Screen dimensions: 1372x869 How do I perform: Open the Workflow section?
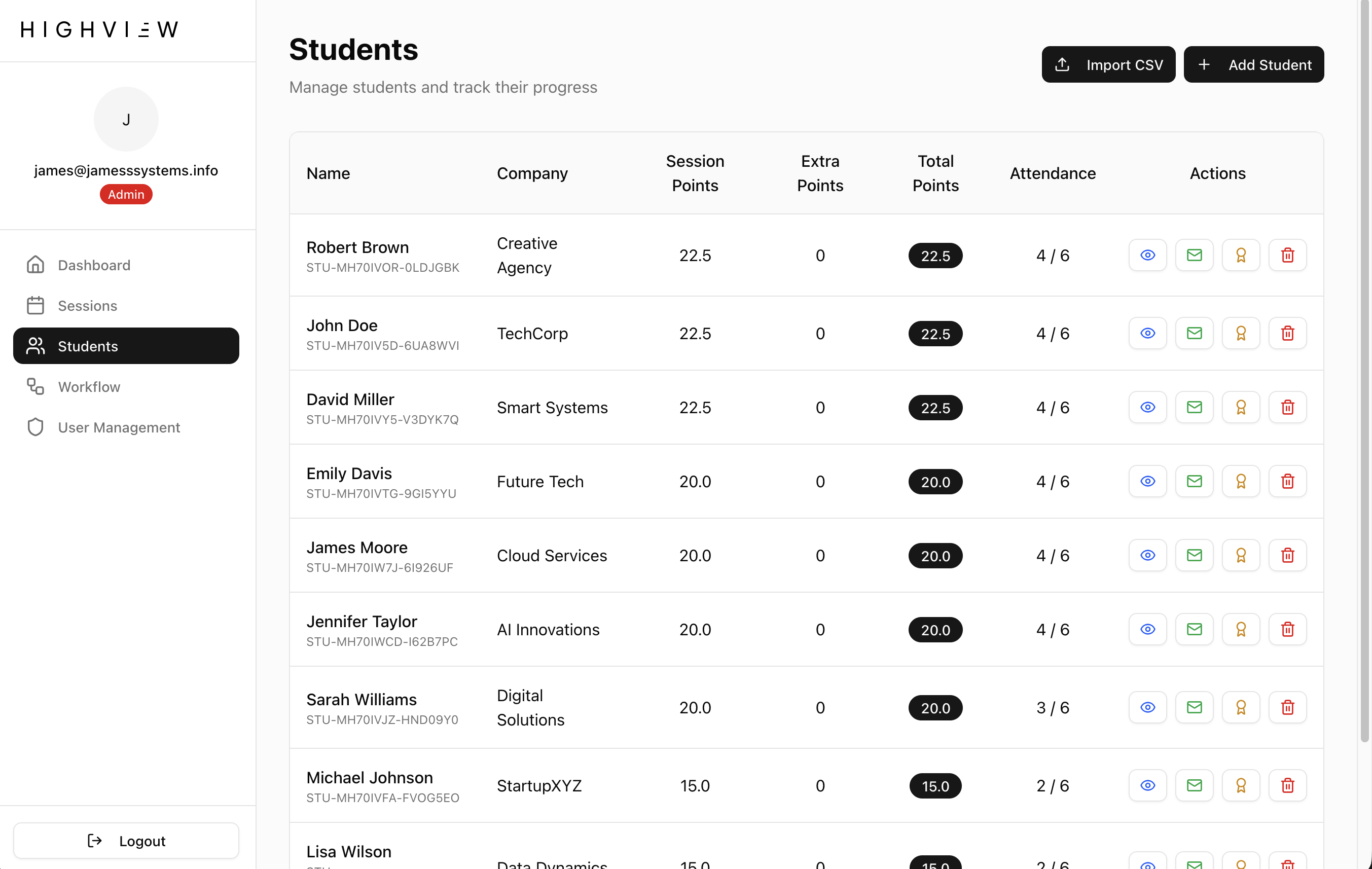89,387
